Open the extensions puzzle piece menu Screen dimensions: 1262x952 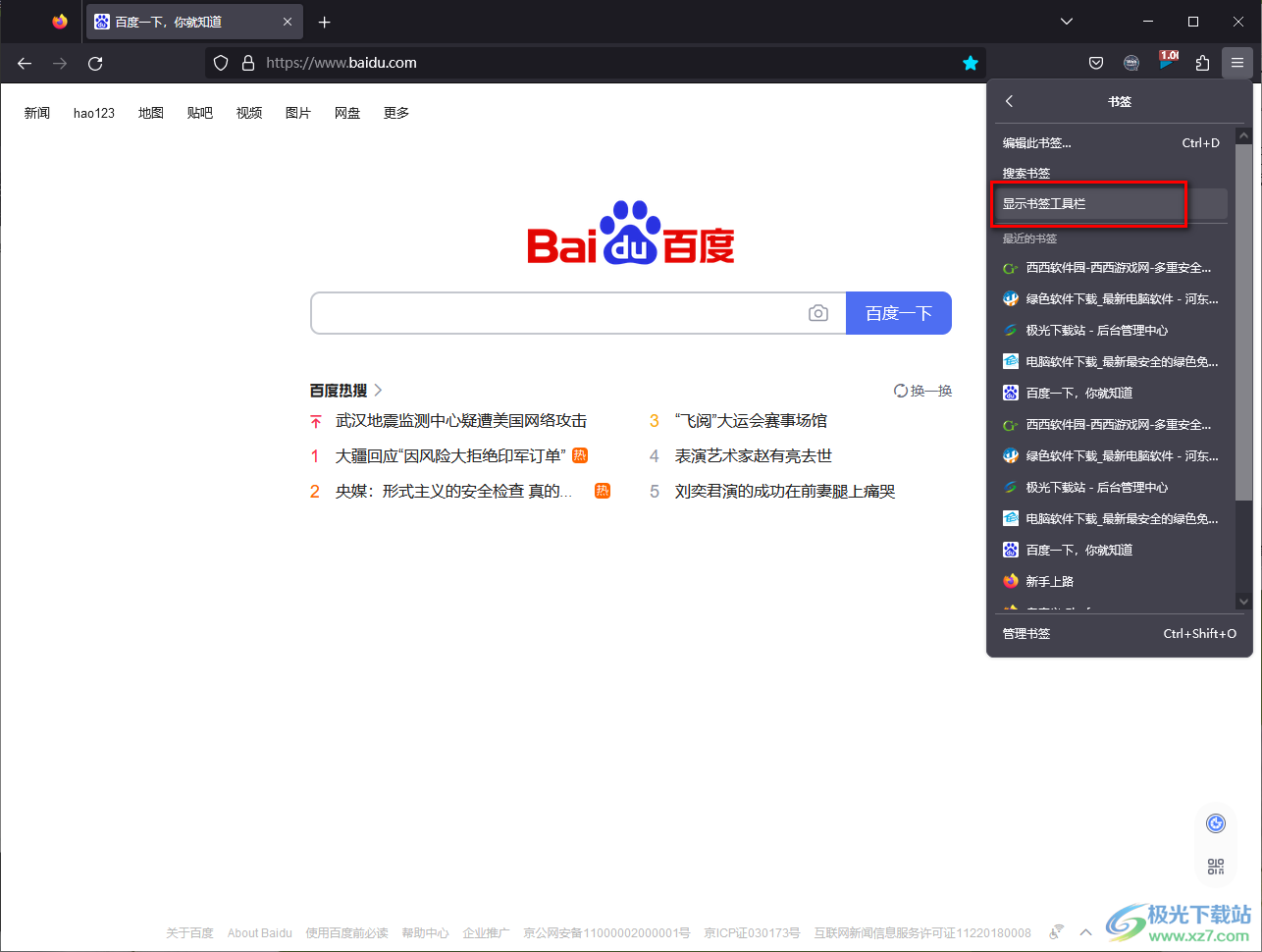[1202, 63]
